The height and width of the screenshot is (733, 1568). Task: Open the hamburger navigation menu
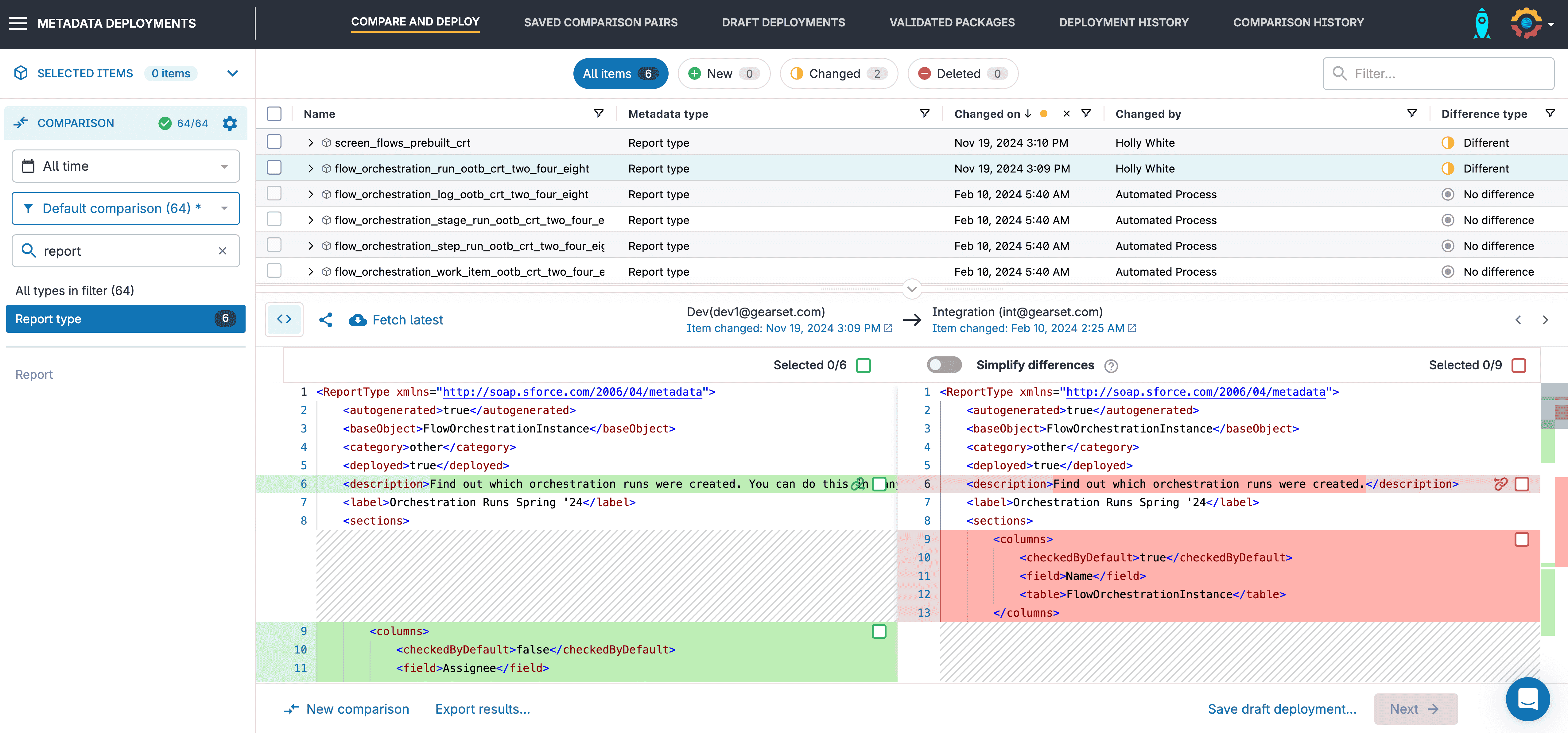pyautogui.click(x=18, y=23)
